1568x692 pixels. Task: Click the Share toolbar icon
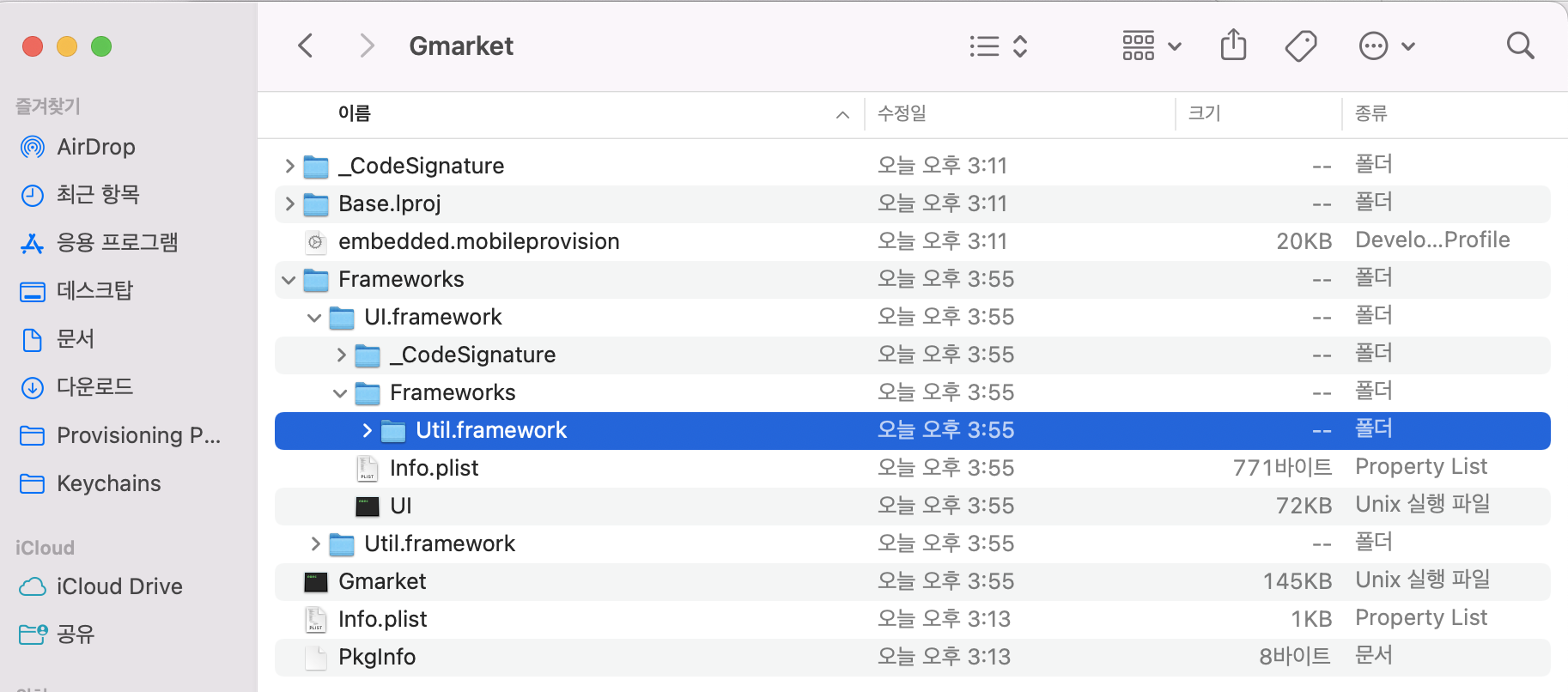(1234, 45)
